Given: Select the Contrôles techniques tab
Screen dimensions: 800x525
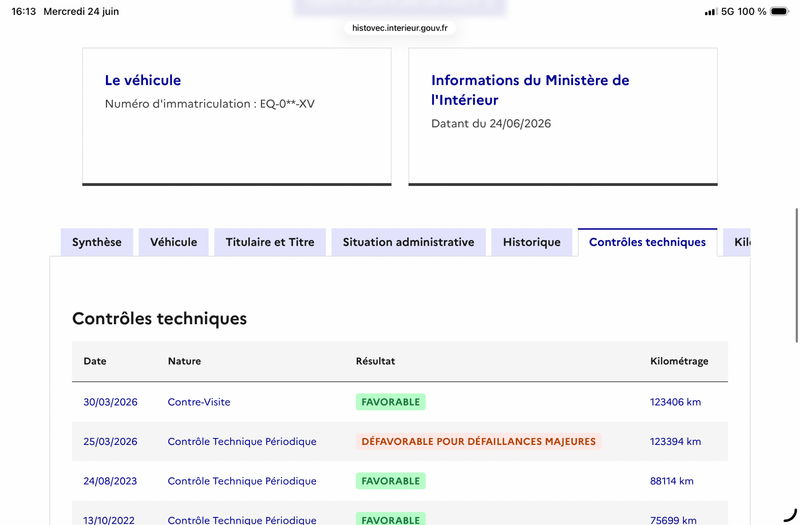Looking at the screenshot, I should tap(647, 242).
